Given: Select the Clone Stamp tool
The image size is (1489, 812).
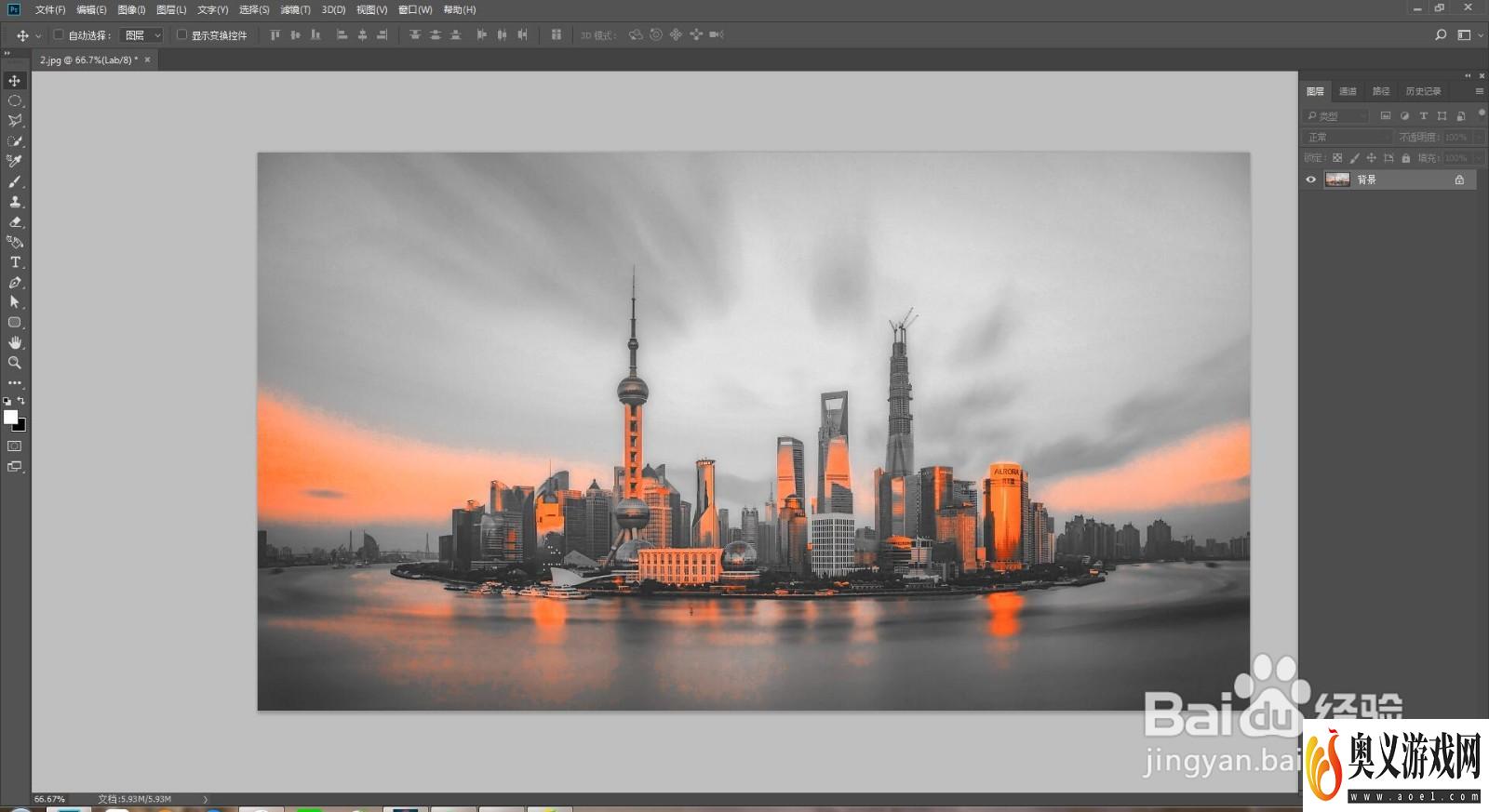Looking at the screenshot, I should click(15, 202).
